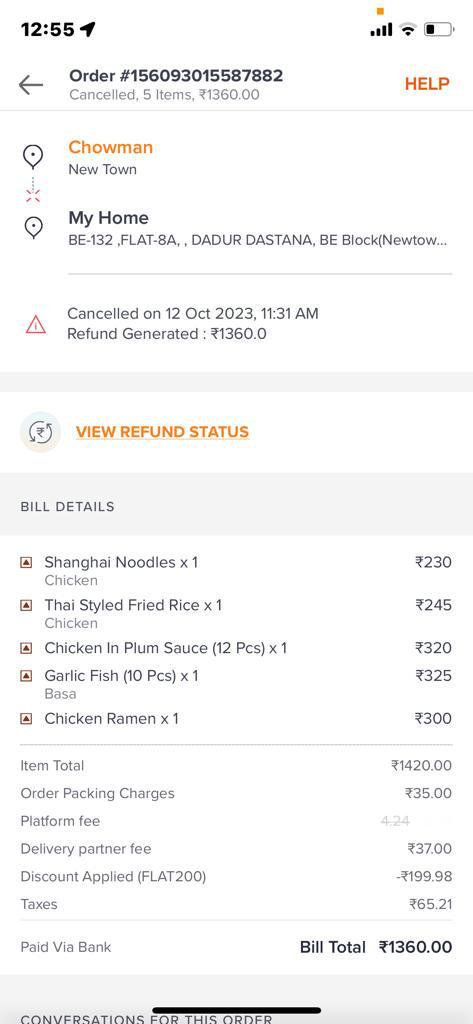This screenshot has width=473, height=1024.
Task: Tap the battery icon in status bar
Action: point(439,29)
